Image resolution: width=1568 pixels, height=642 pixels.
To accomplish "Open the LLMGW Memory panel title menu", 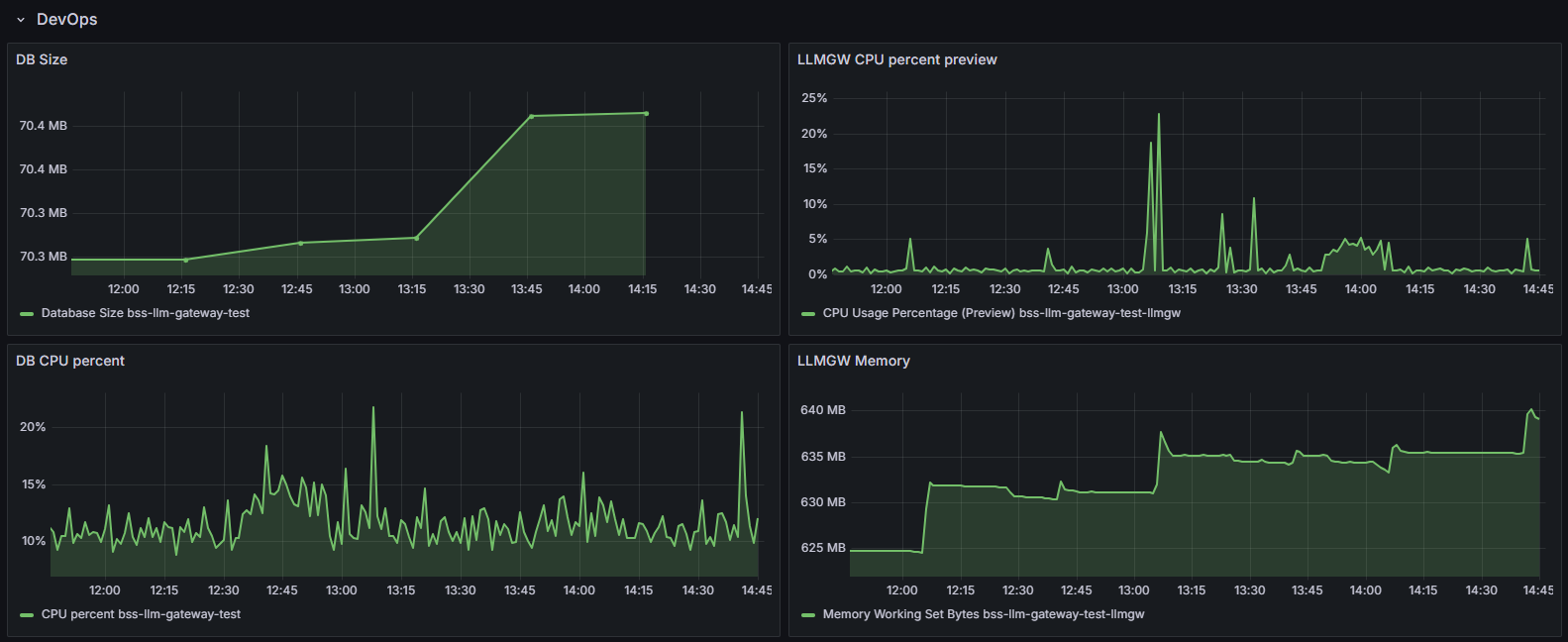I will click(x=853, y=361).
